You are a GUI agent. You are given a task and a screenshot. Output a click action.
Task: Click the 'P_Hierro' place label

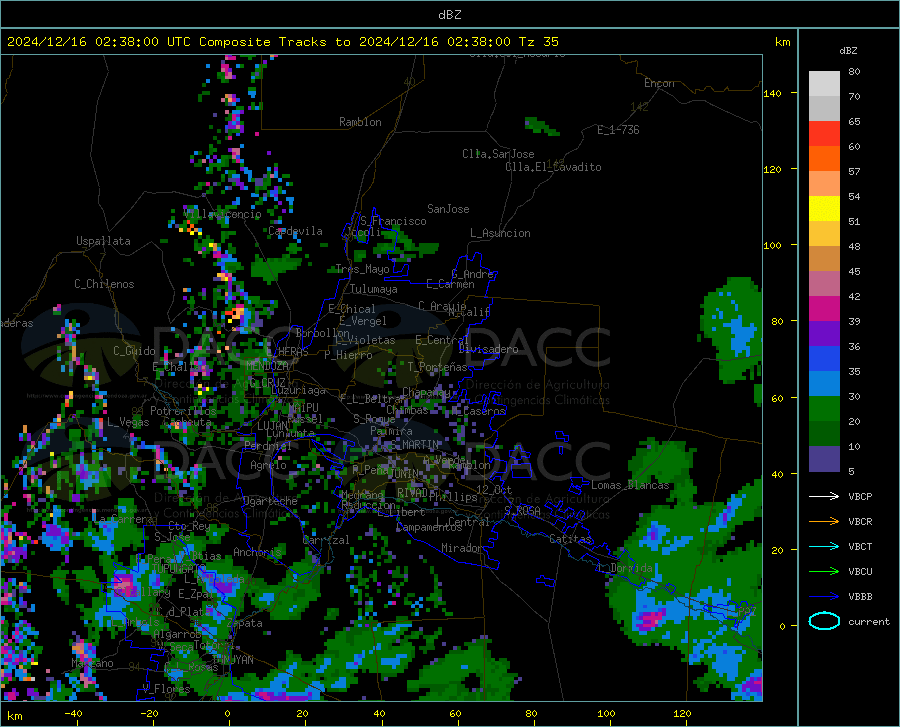348,355
